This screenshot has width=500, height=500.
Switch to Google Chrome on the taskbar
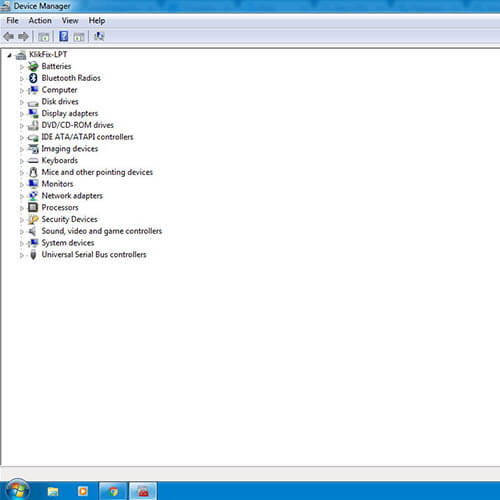click(x=113, y=491)
